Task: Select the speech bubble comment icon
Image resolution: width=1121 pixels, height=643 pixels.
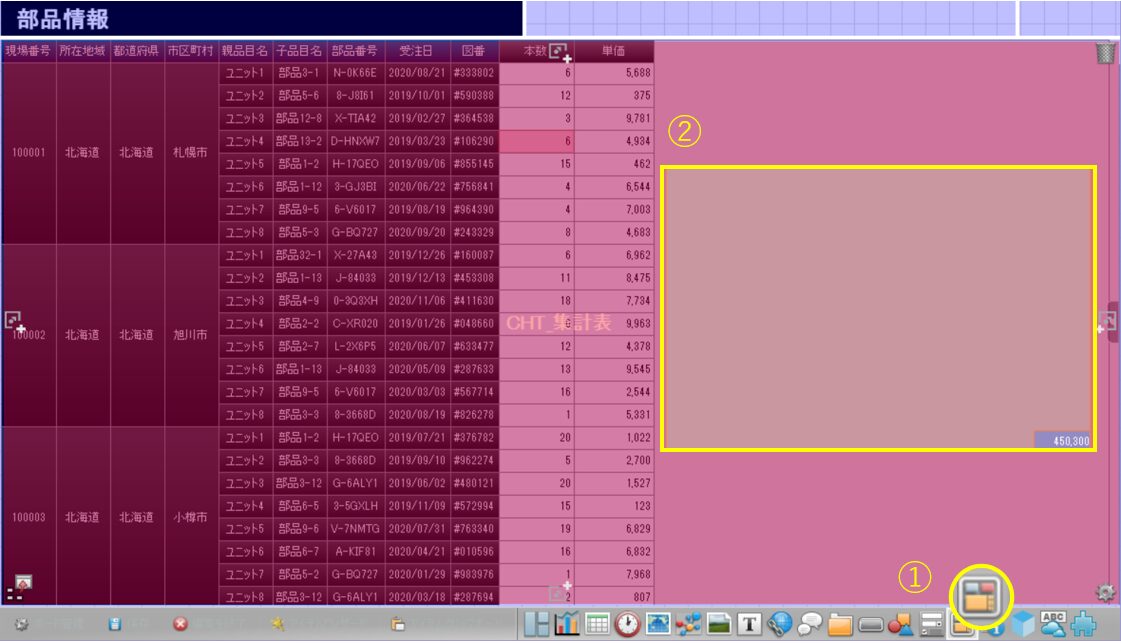Action: click(x=810, y=624)
